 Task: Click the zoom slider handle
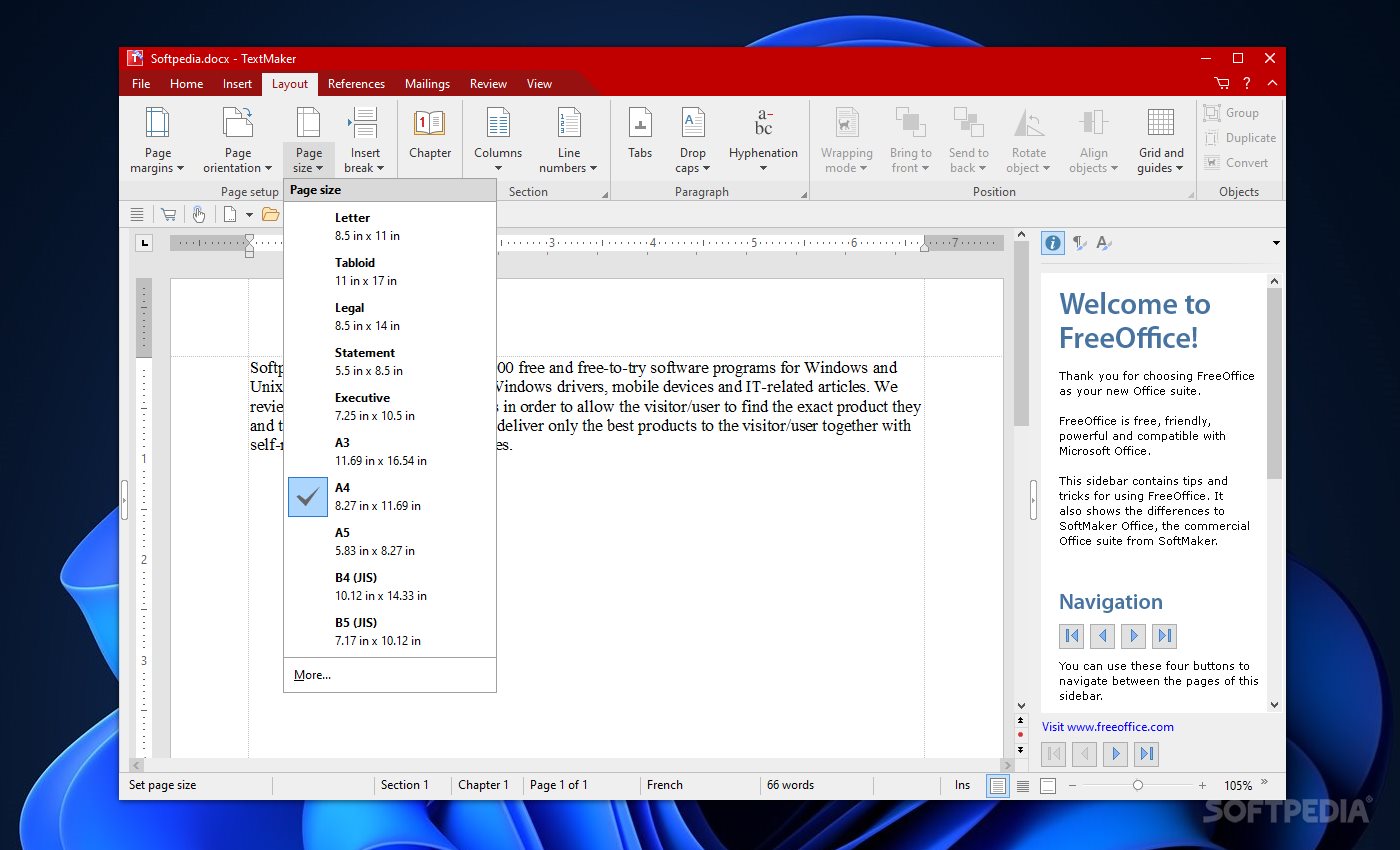pyautogui.click(x=1137, y=785)
